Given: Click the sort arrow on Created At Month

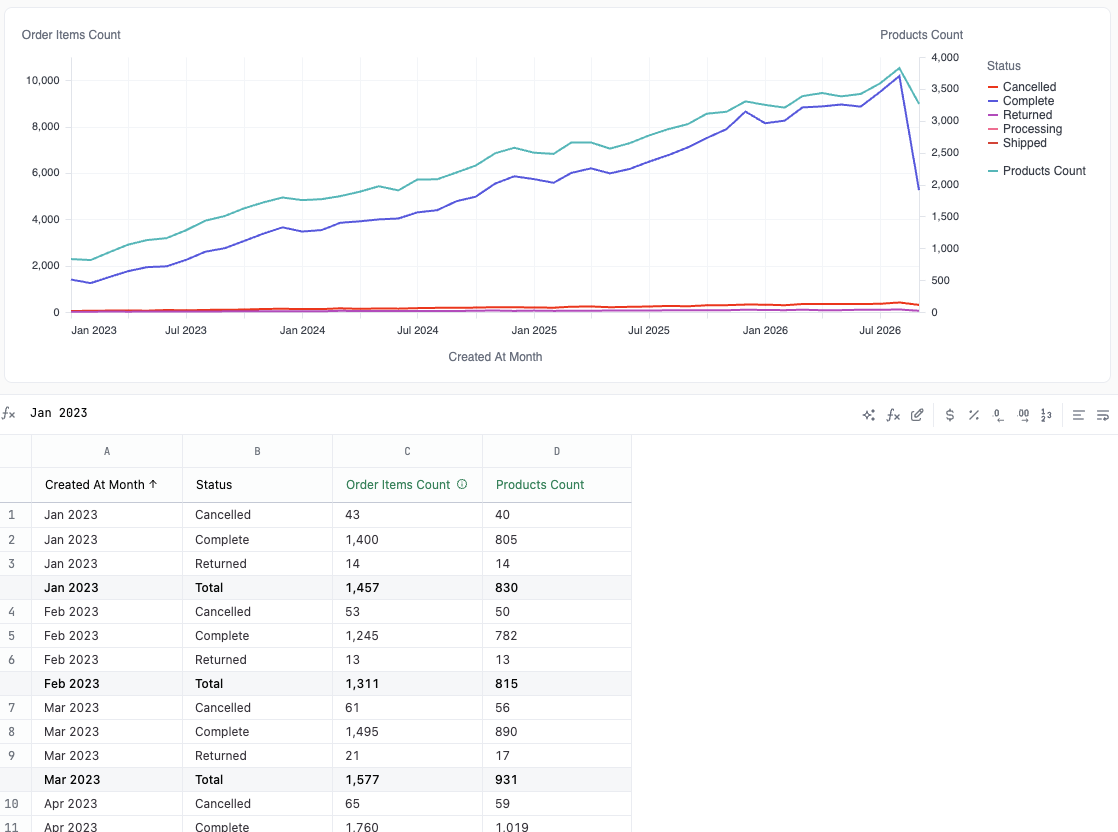Looking at the screenshot, I should coord(153,484).
